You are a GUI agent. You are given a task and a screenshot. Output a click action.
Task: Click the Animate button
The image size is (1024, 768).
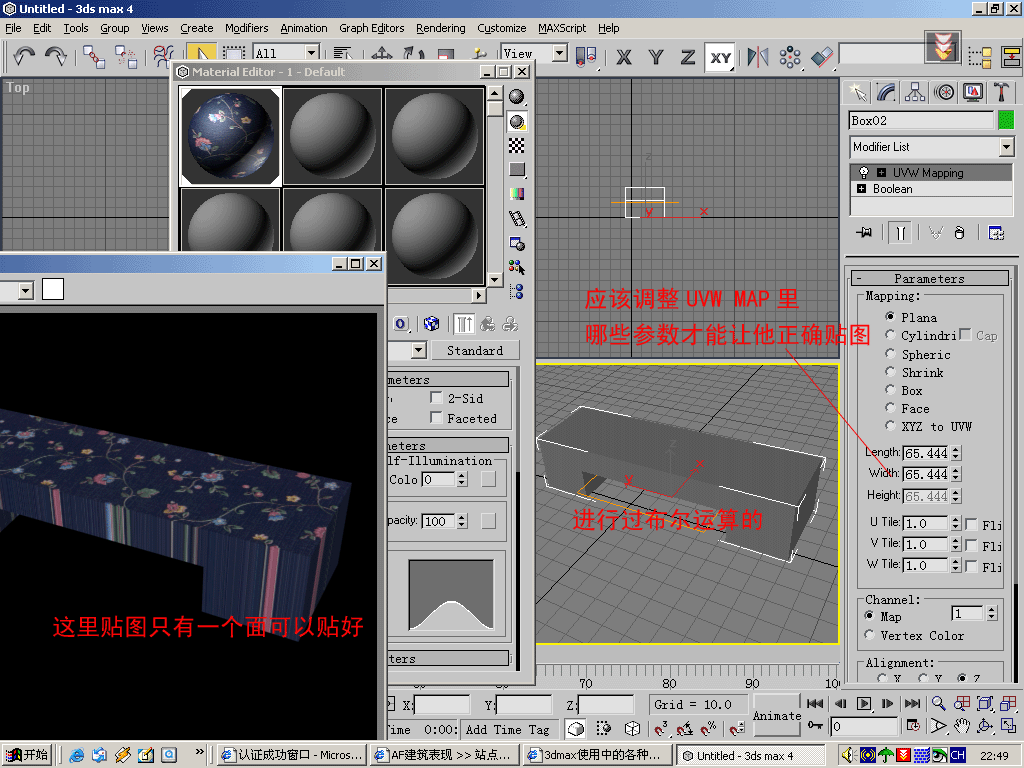(x=776, y=716)
